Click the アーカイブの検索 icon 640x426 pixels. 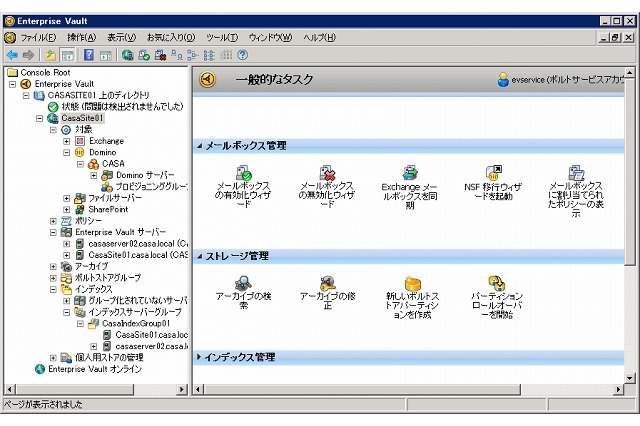[244, 283]
